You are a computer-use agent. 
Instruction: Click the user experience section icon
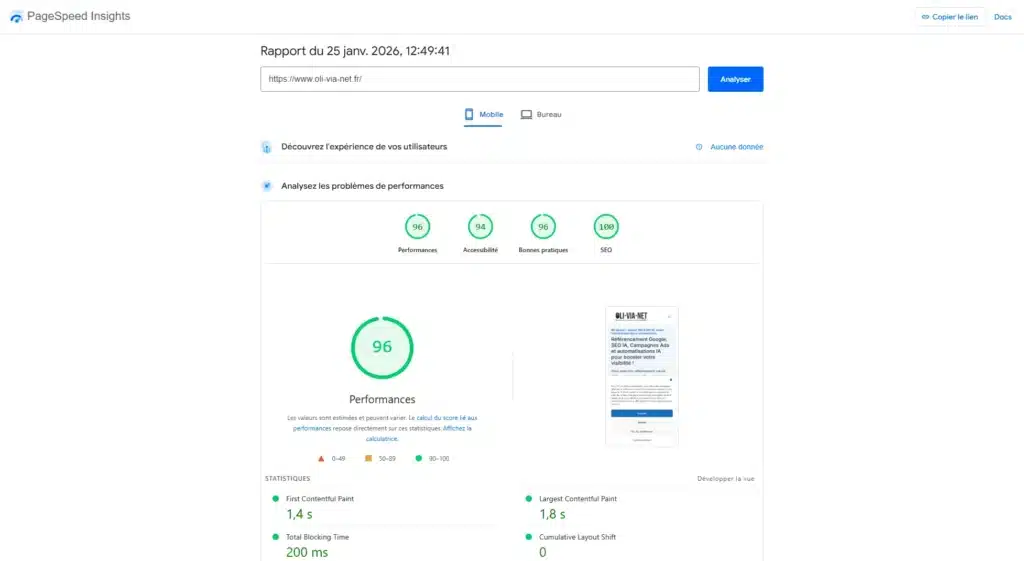[266, 147]
